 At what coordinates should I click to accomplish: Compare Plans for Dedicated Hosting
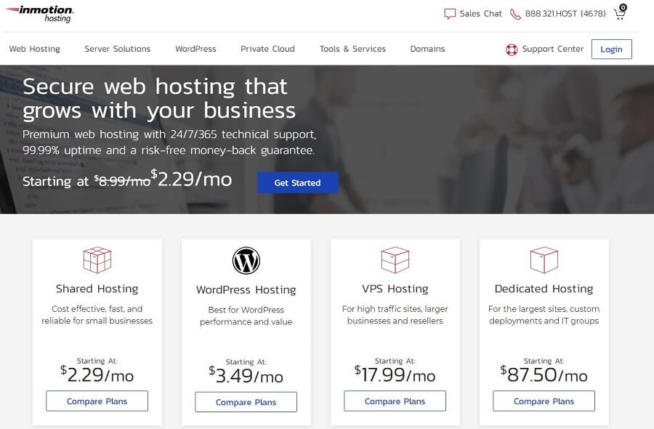point(544,401)
